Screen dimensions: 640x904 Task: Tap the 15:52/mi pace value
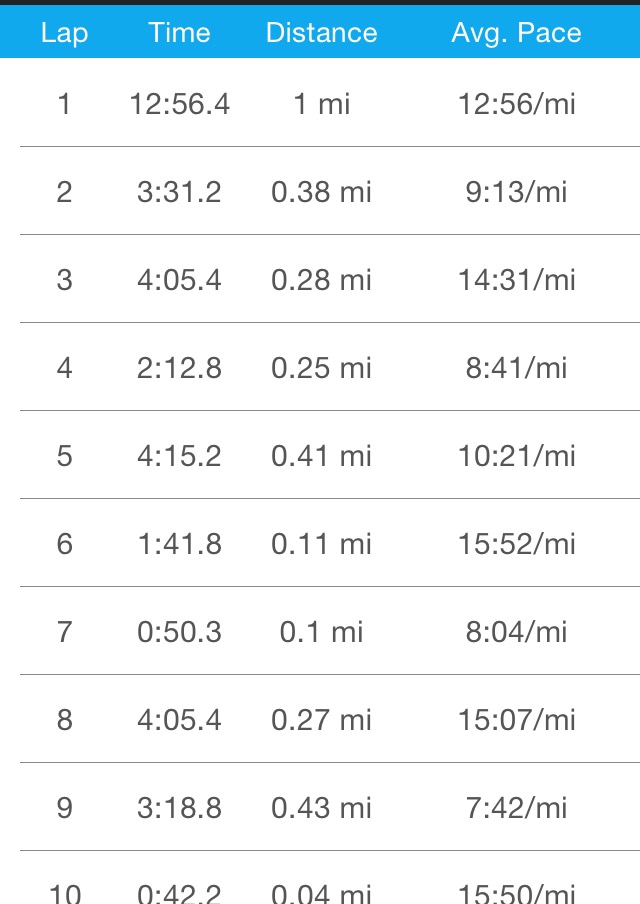tap(516, 544)
